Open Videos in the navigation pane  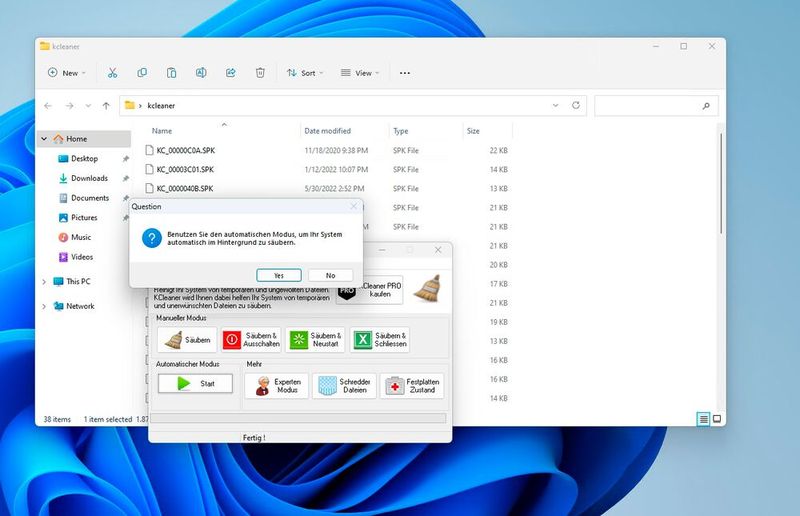coord(82,257)
